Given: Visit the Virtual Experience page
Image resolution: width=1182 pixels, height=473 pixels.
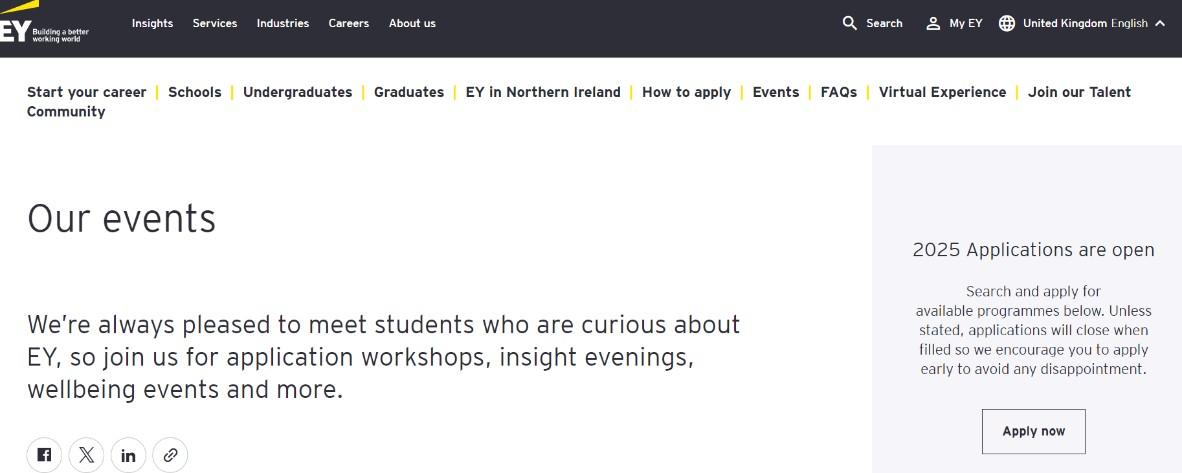Looking at the screenshot, I should click(x=942, y=92).
